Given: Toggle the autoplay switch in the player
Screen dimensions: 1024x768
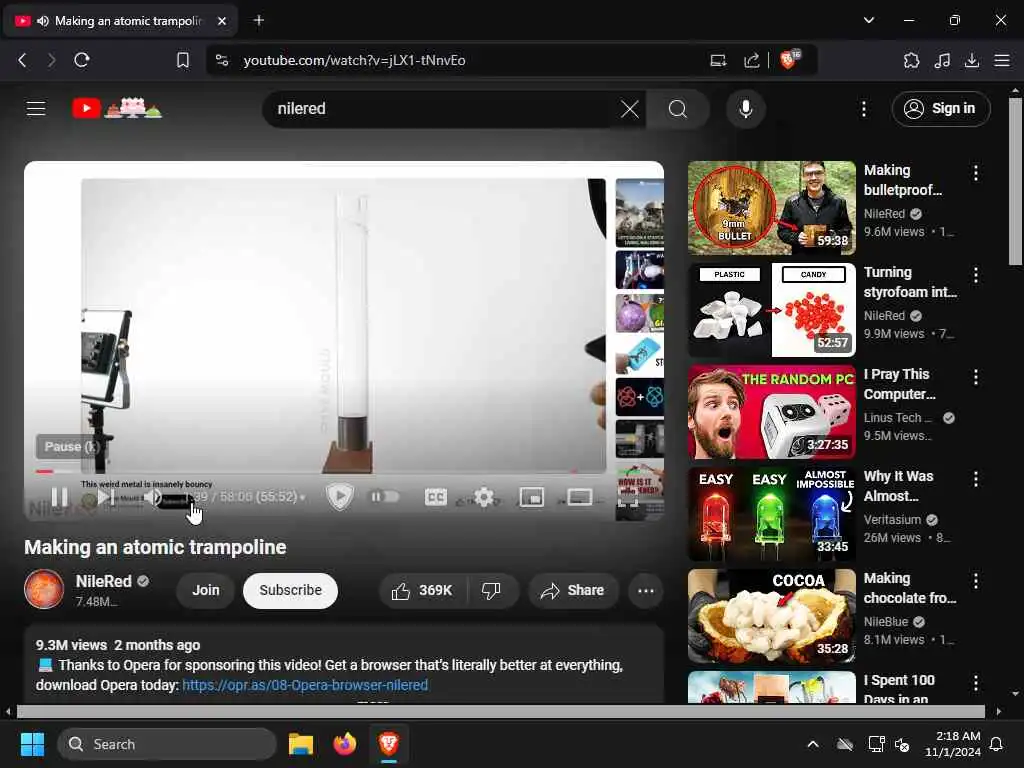Looking at the screenshot, I should click(x=385, y=497).
